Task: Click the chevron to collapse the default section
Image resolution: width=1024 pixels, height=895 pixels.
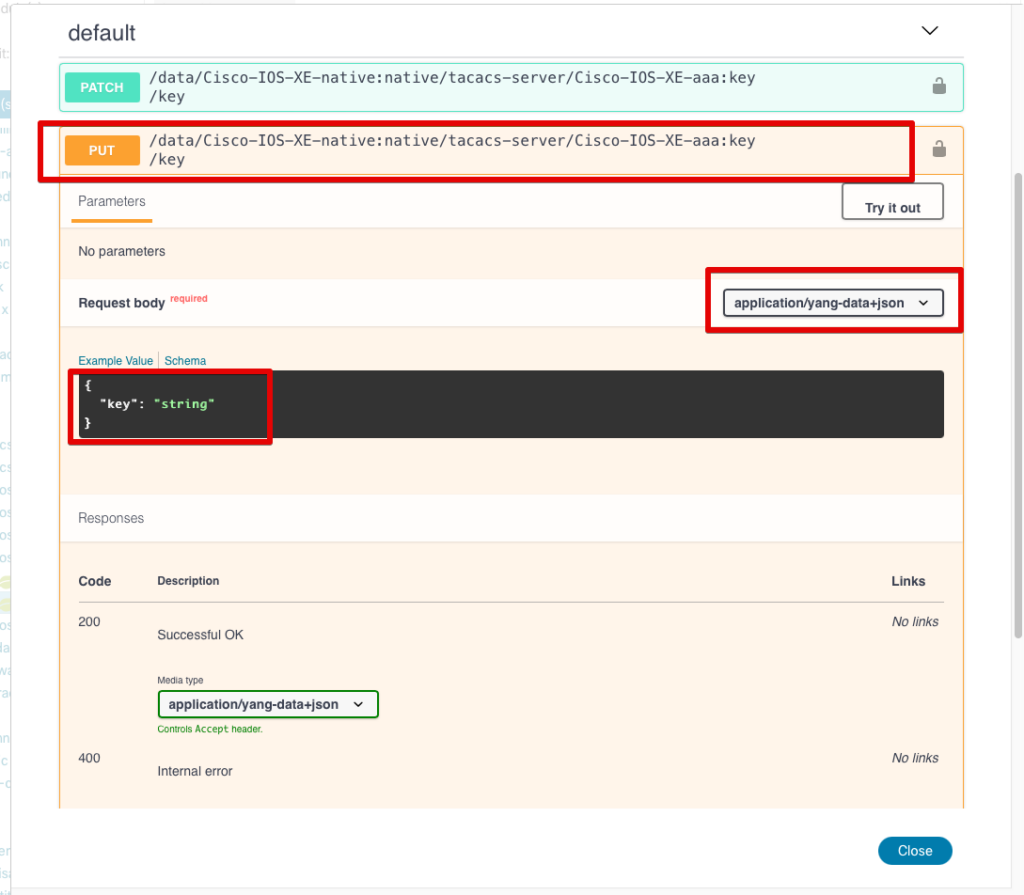Action: pyautogui.click(x=929, y=31)
